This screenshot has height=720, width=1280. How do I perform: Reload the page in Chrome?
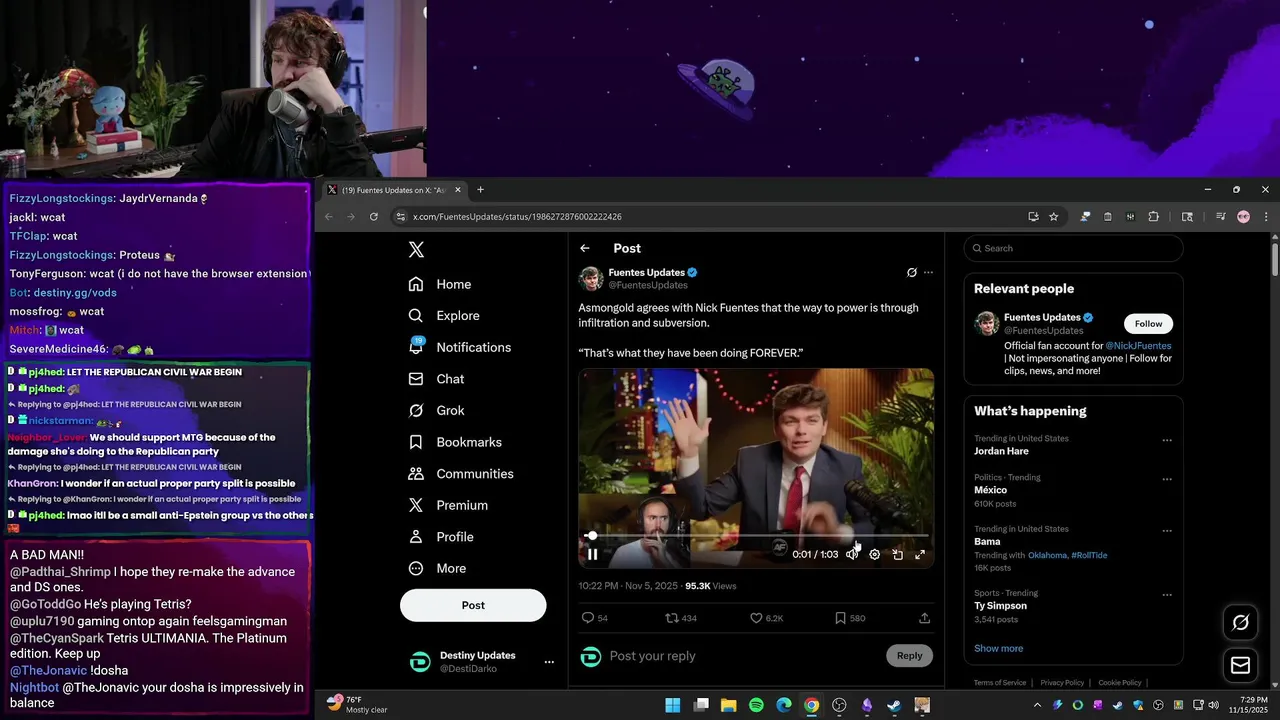click(374, 217)
